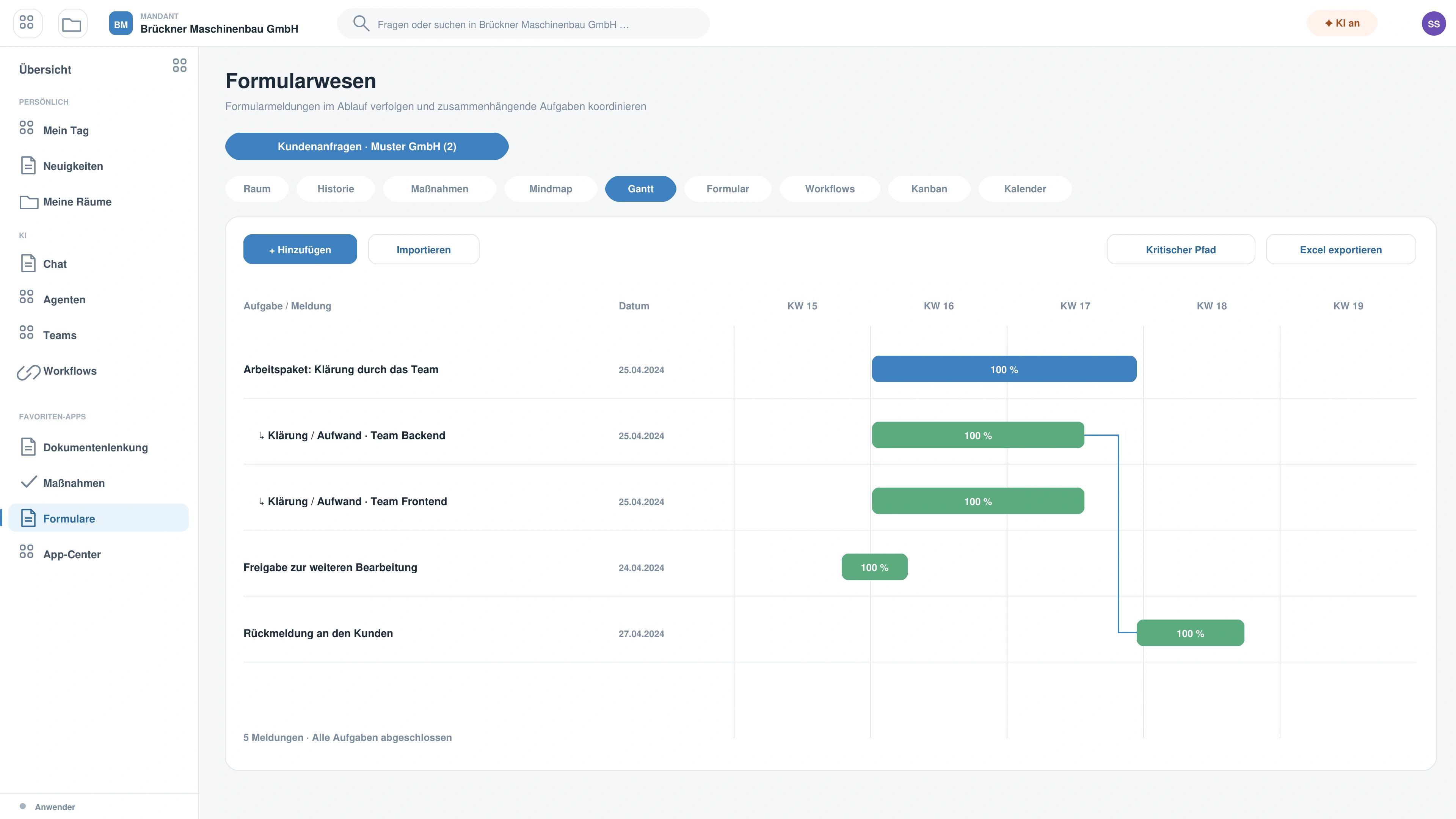
Task: Click the blue 100 % Arbeitspaket Gantt bar
Action: tap(1004, 369)
